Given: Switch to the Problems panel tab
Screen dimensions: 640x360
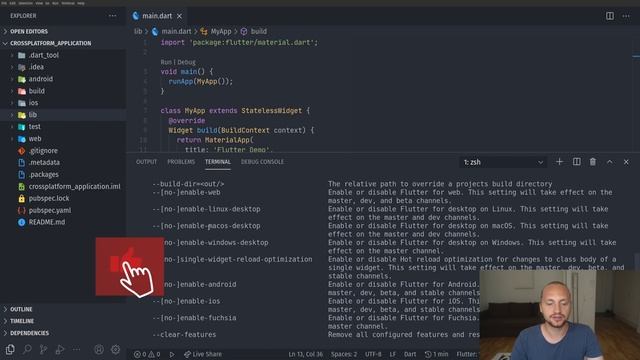Looking at the screenshot, I should (x=181, y=162).
